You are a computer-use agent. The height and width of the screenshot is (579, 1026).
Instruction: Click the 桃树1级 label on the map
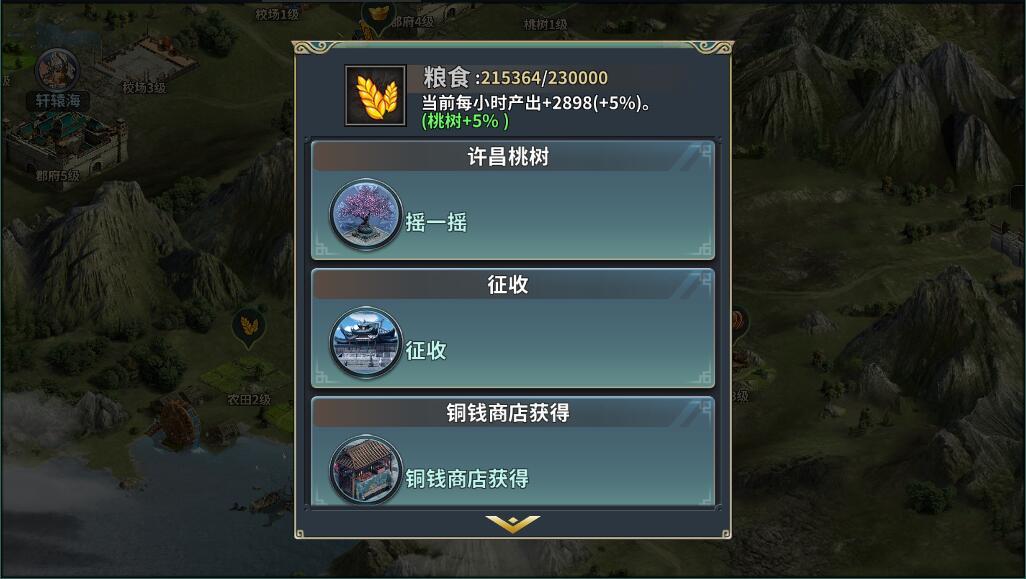(545, 24)
